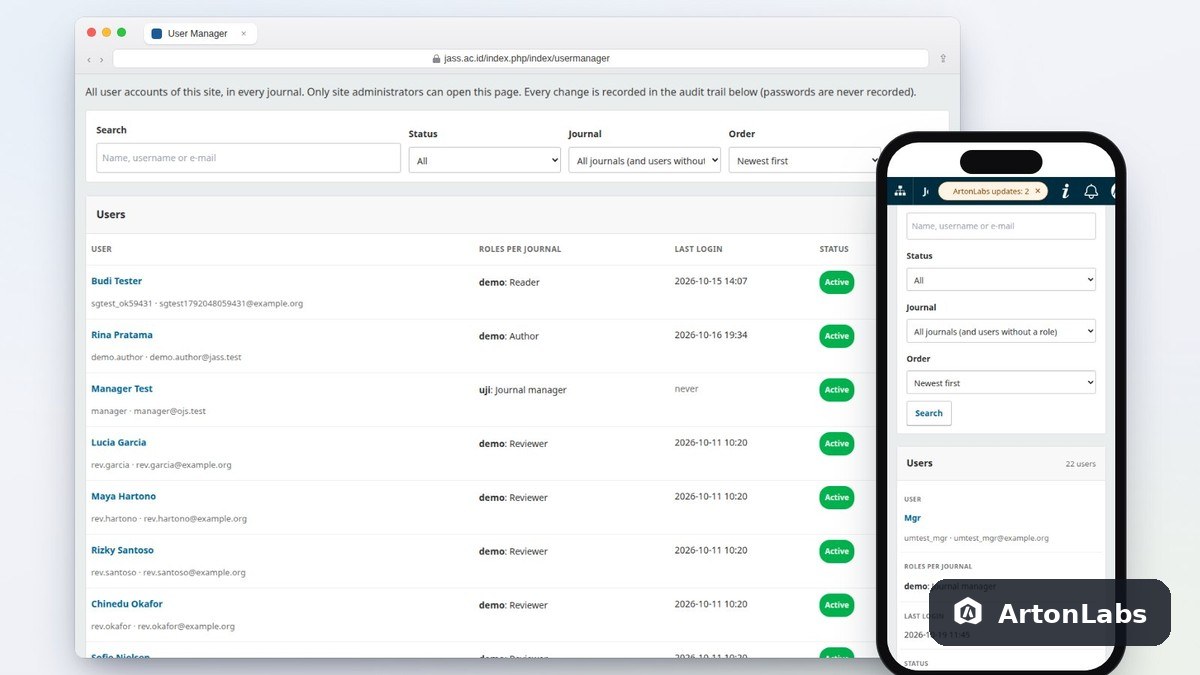Open the Status dropdown on the phone
The image size is (1200, 675).
coord(1001,280)
